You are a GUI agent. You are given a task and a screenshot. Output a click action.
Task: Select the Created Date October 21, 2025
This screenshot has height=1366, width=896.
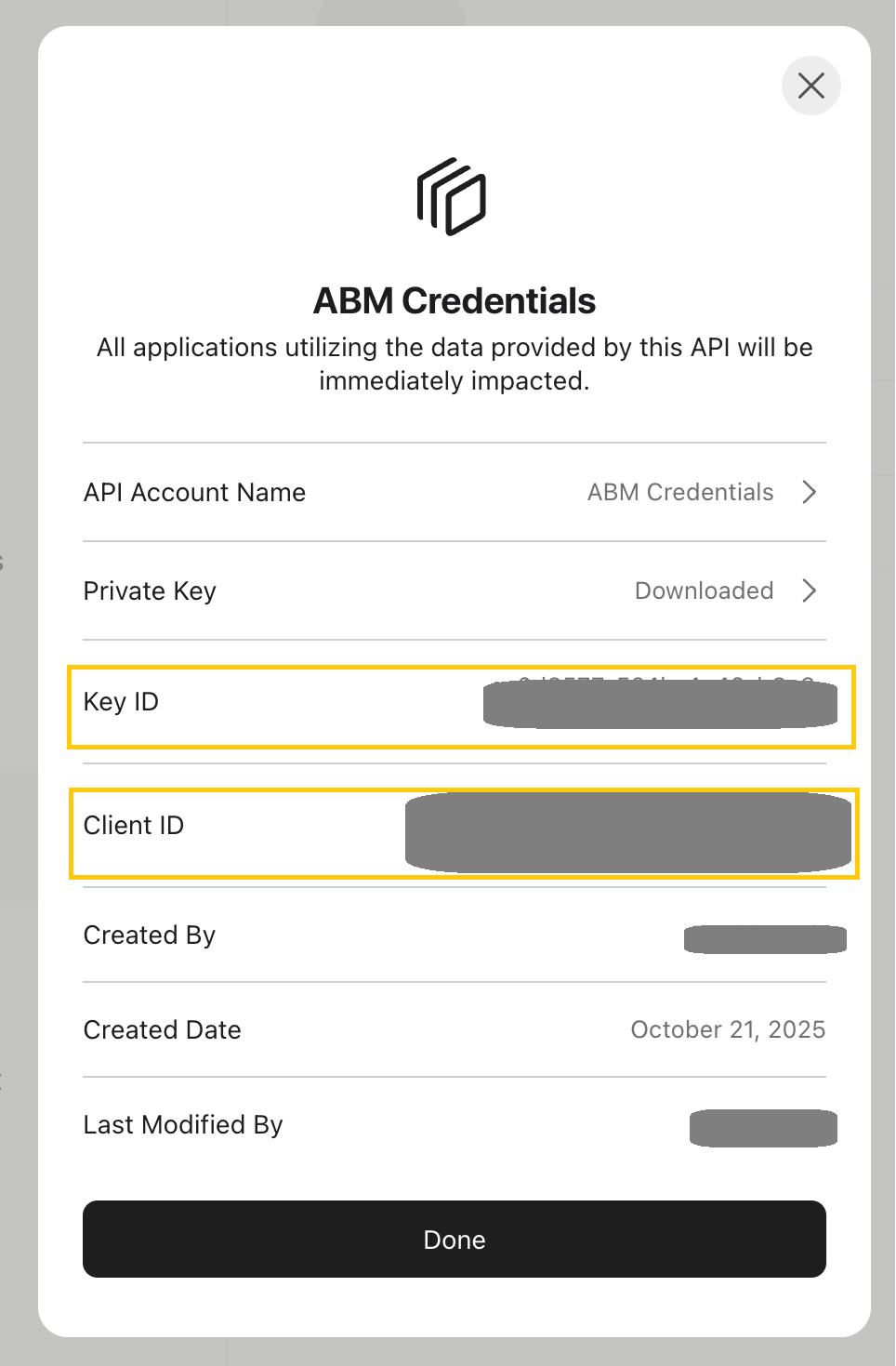(728, 1029)
